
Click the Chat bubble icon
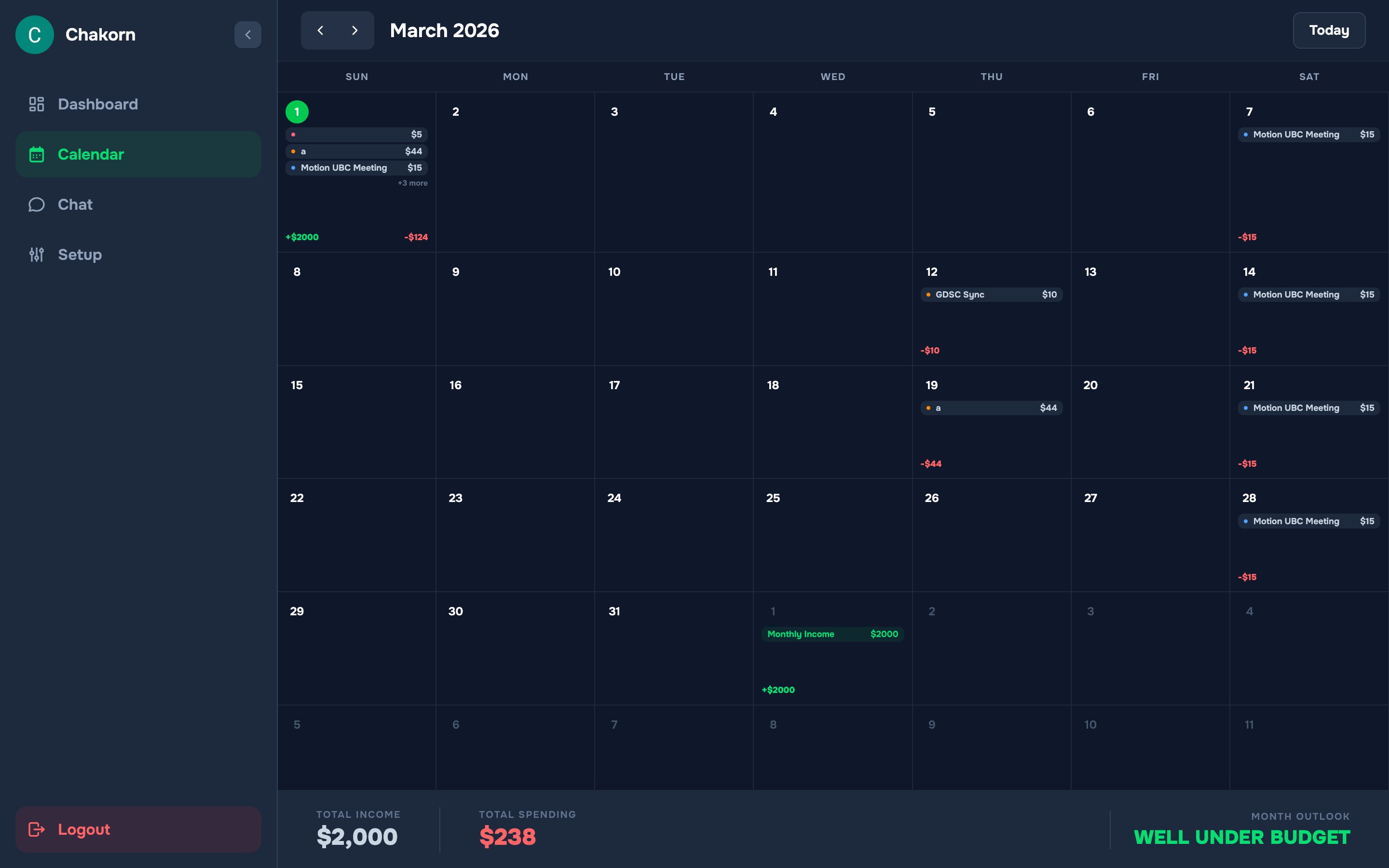point(37,204)
